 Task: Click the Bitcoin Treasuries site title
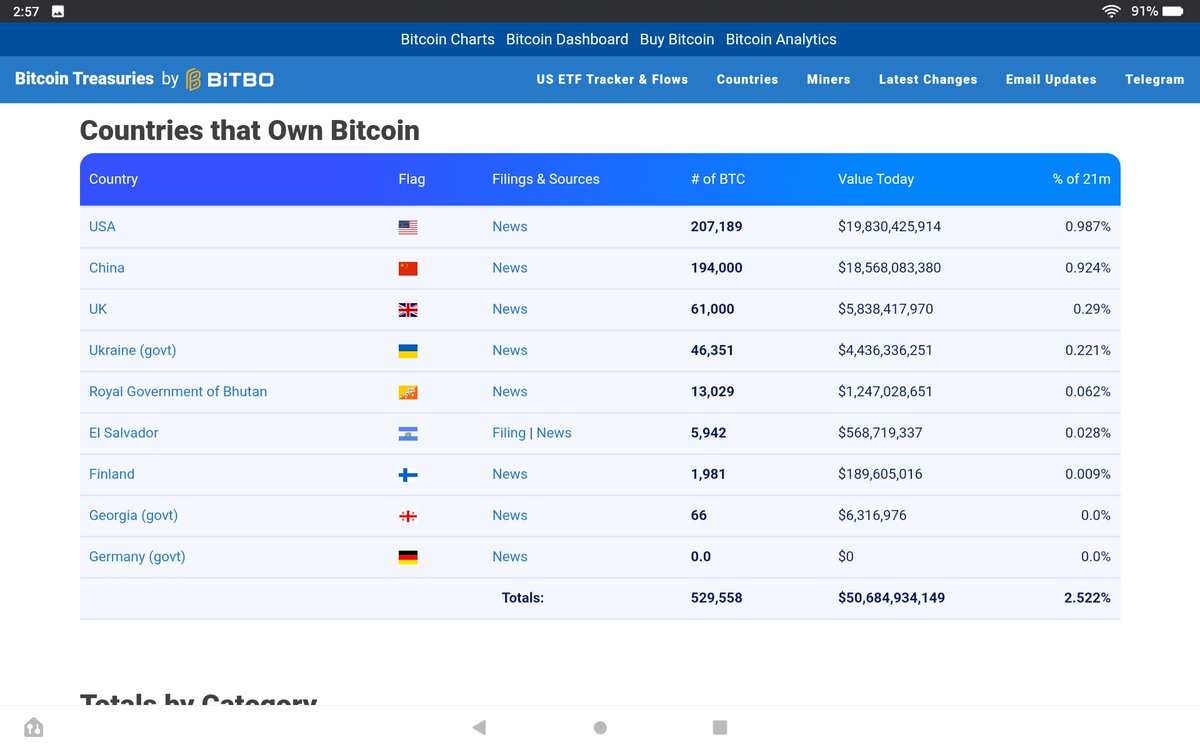(x=84, y=78)
